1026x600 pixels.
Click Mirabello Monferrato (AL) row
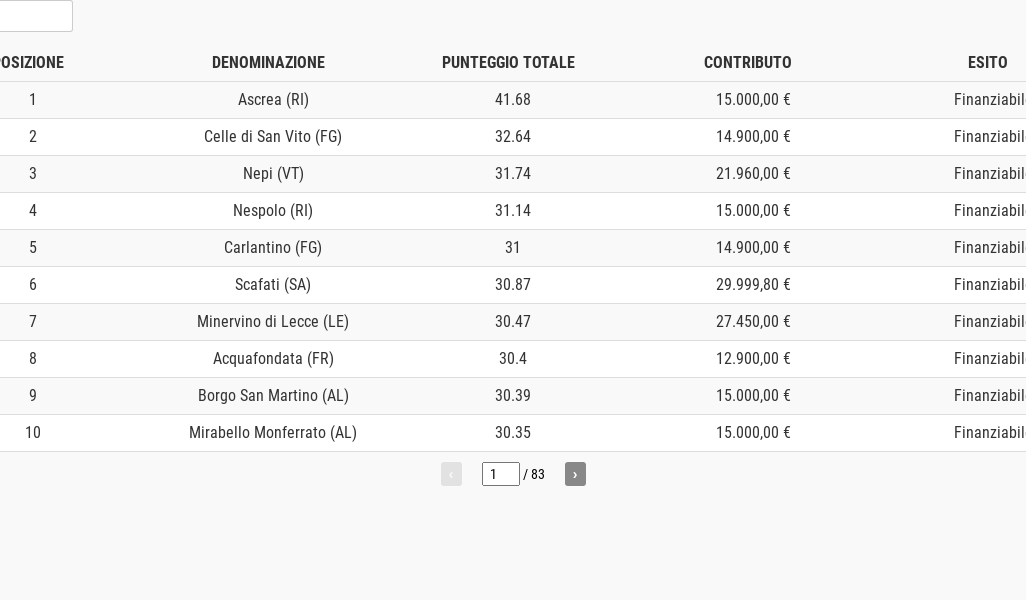pyautogui.click(x=273, y=433)
